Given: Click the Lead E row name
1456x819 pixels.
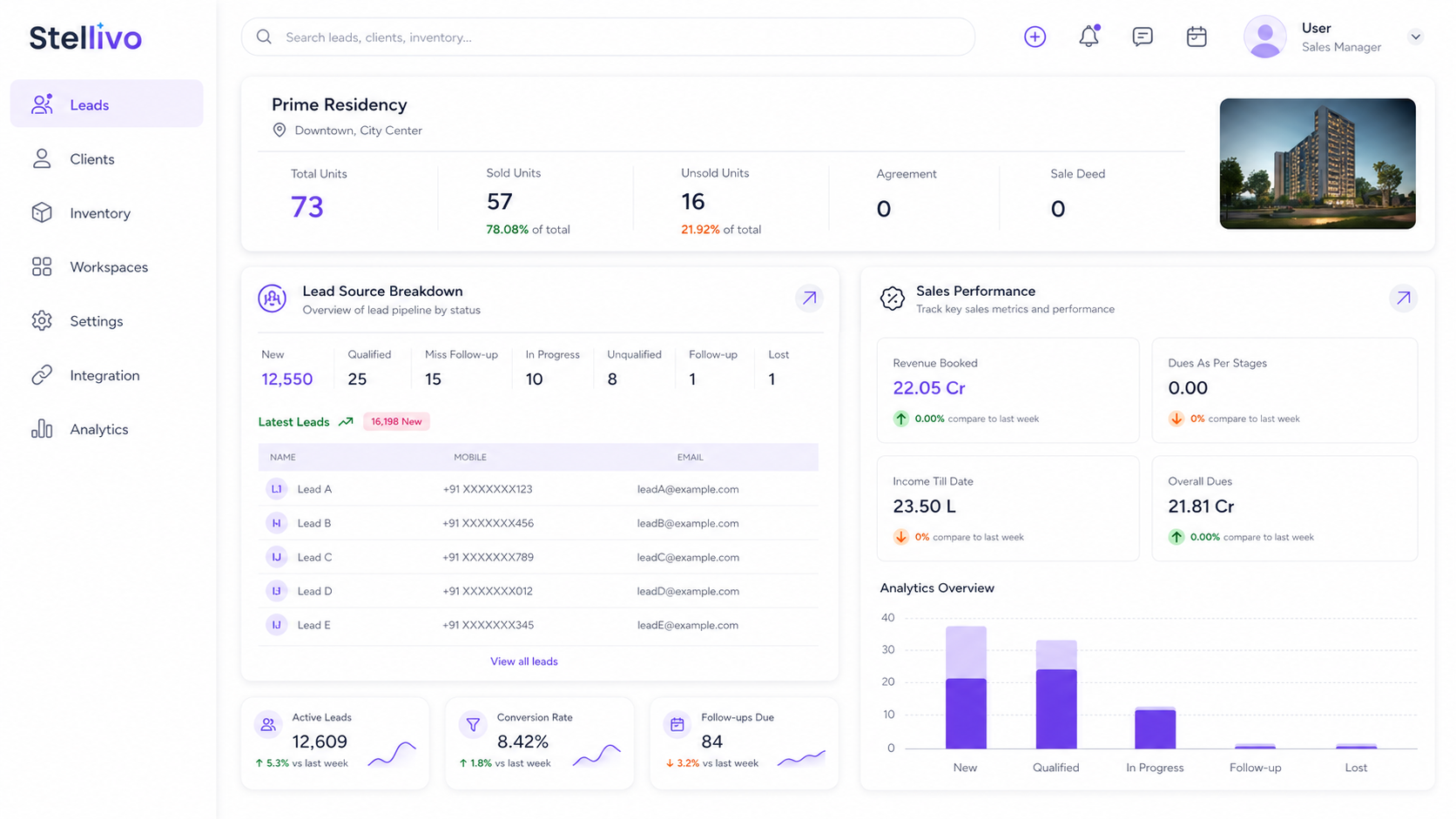Looking at the screenshot, I should point(313,625).
